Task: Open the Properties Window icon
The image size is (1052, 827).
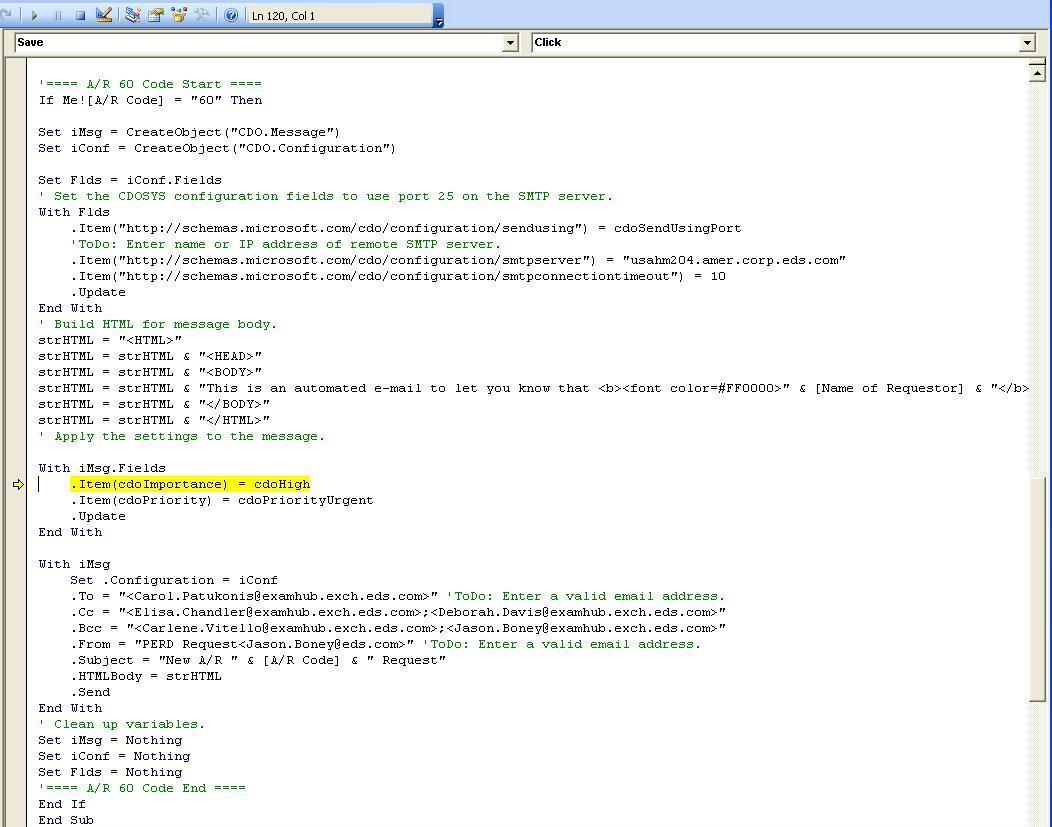Action: click(x=156, y=15)
